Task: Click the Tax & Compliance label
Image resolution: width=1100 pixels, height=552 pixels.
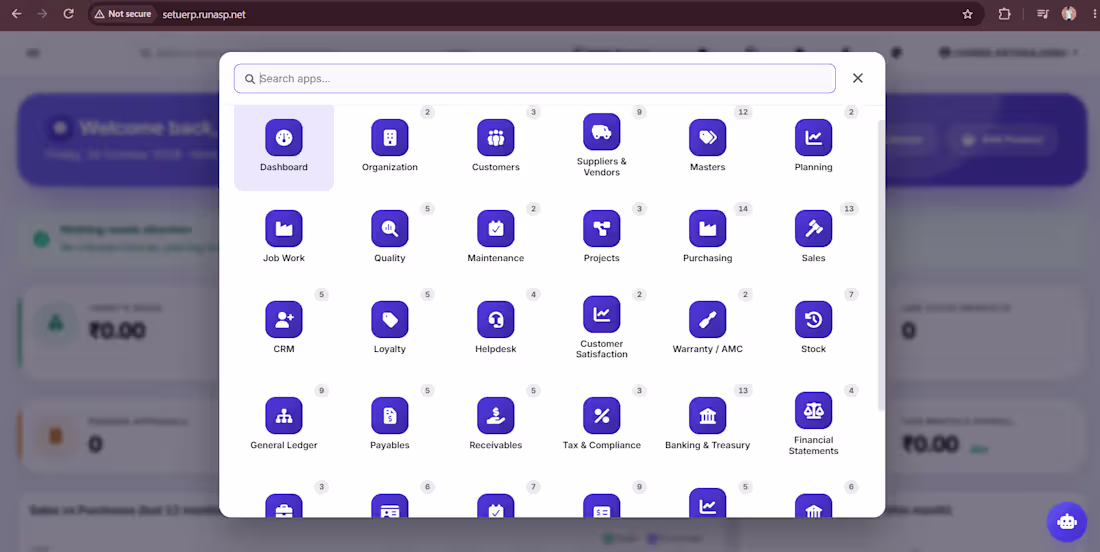Action: coord(601,445)
